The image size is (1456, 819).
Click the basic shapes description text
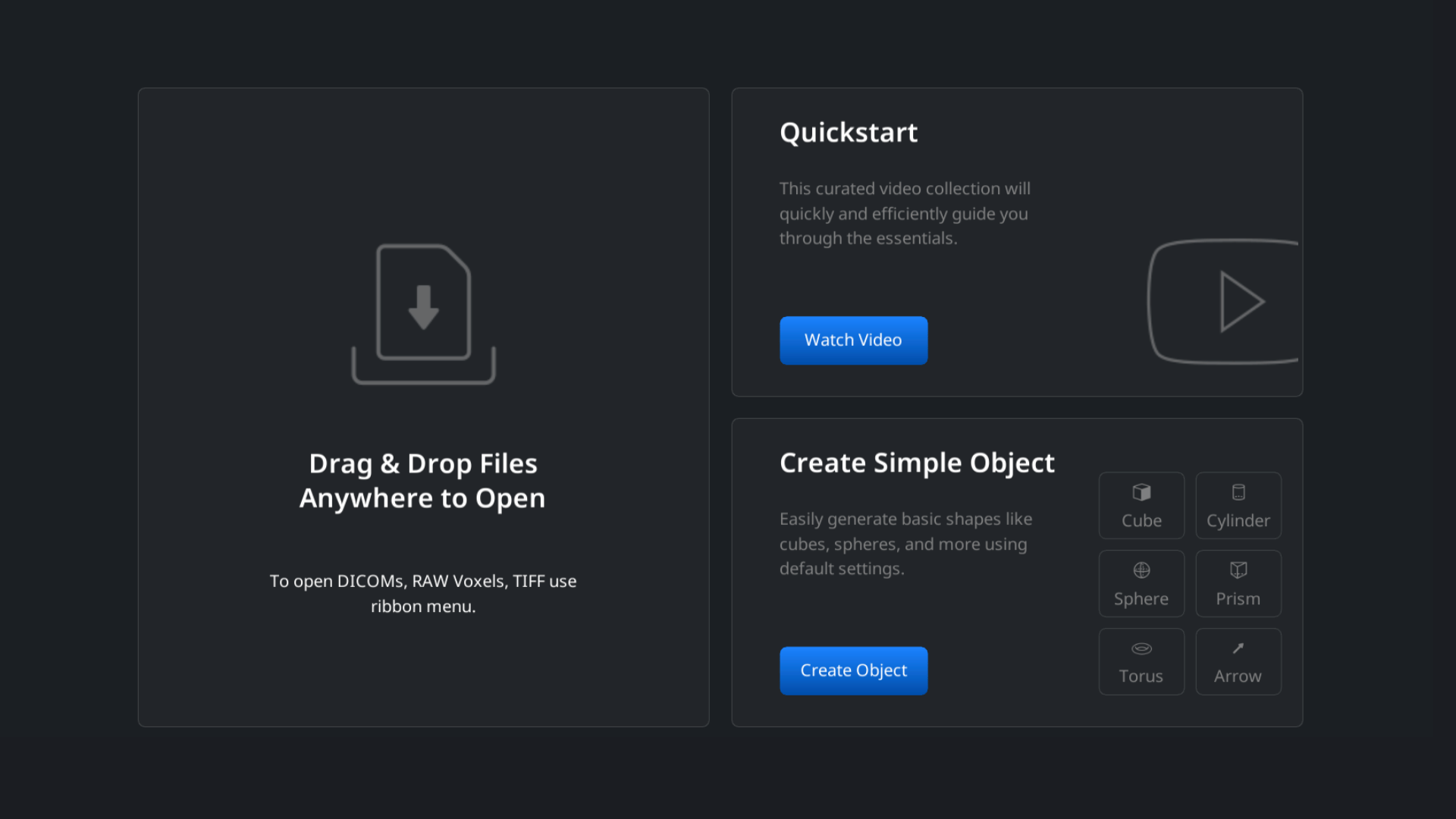point(905,544)
